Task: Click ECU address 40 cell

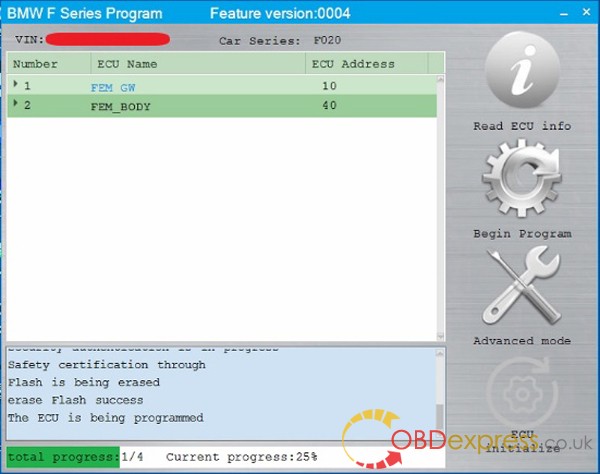Action: pyautogui.click(x=329, y=105)
